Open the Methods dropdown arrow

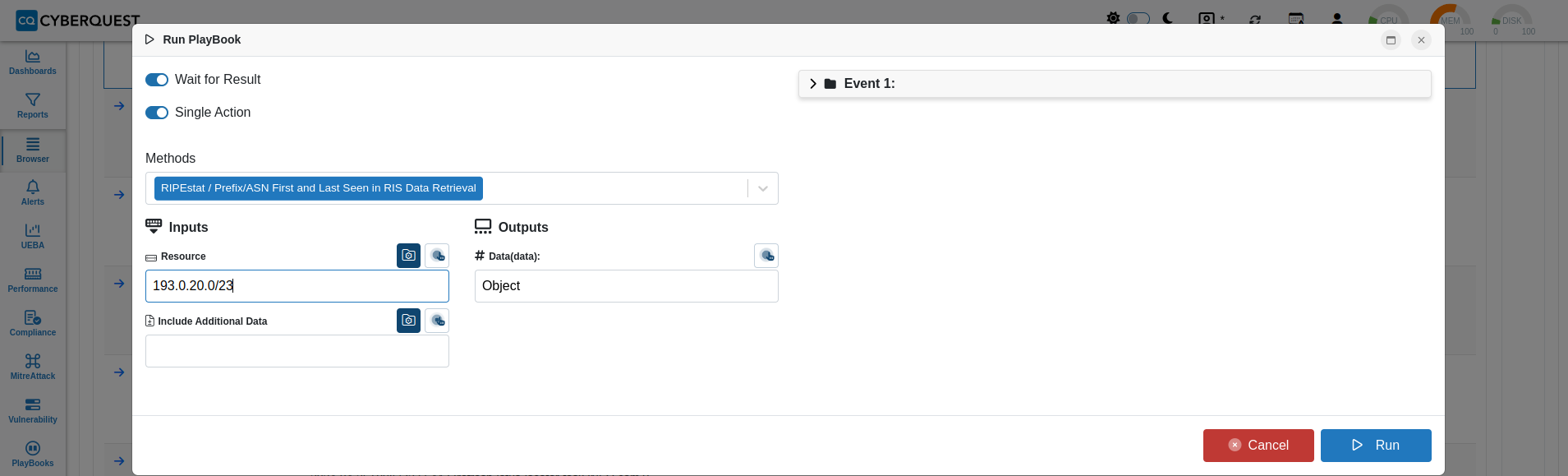(763, 188)
